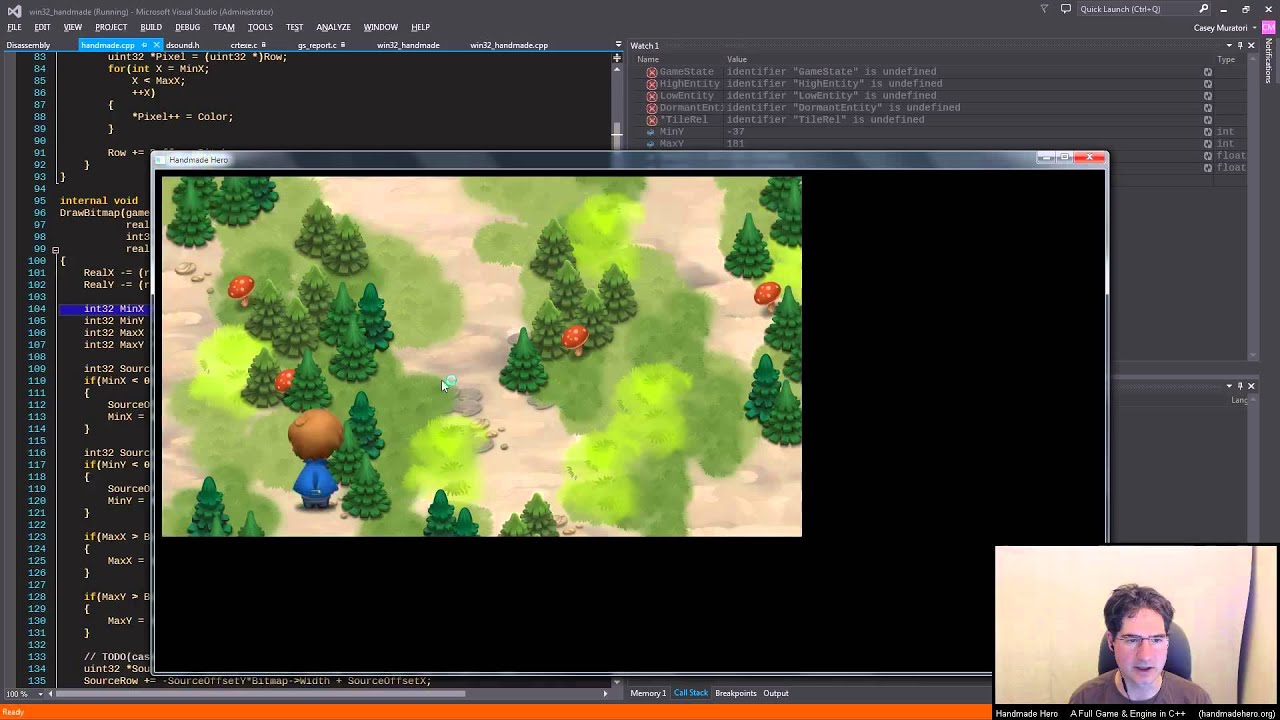Open the feedback speech bubble icon
1280x720 pixels.
tap(1065, 9)
